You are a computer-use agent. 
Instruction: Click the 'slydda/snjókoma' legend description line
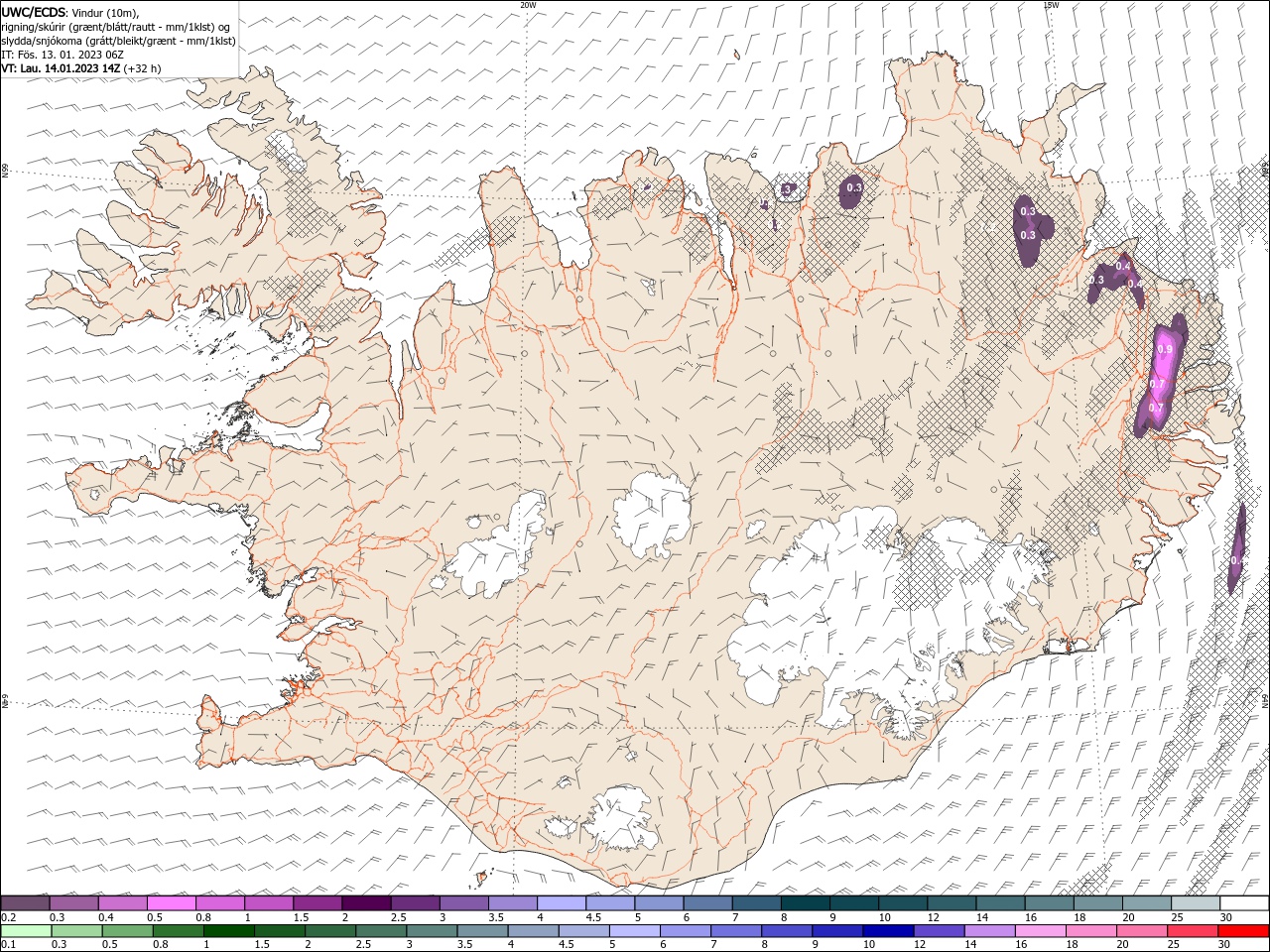pyautogui.click(x=119, y=41)
